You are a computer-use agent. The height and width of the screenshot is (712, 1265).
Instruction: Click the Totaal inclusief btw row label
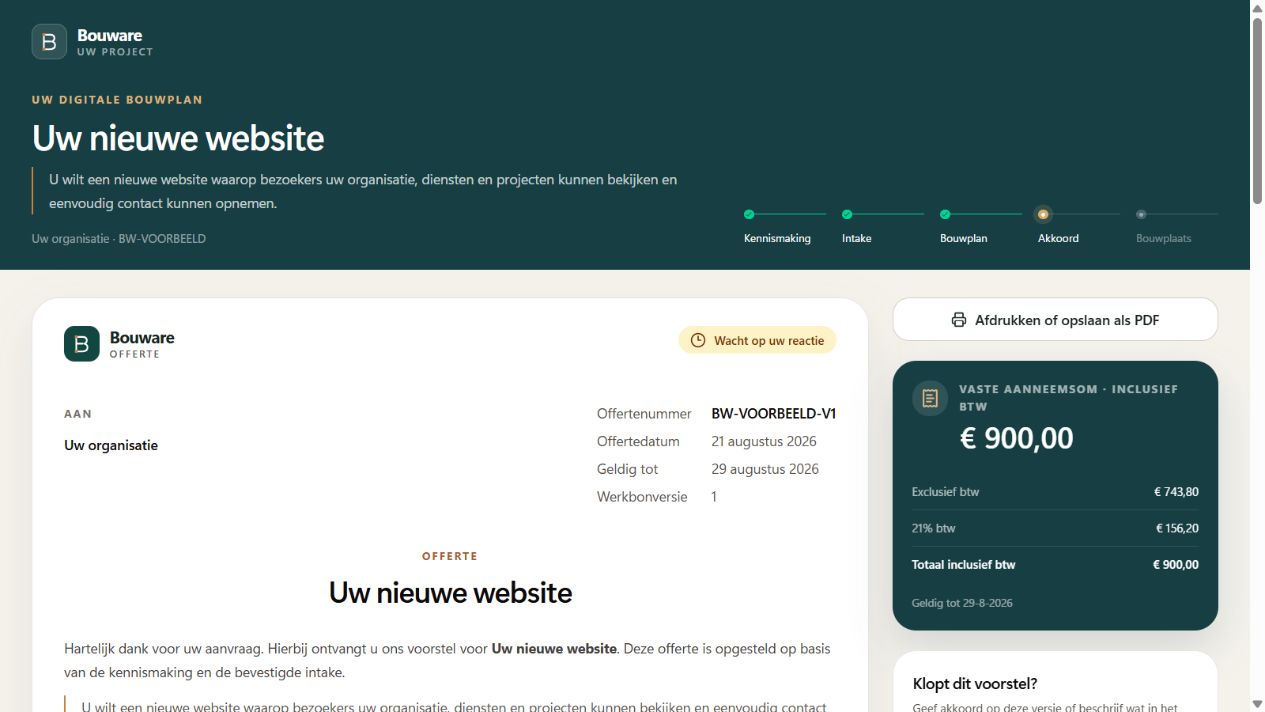963,565
